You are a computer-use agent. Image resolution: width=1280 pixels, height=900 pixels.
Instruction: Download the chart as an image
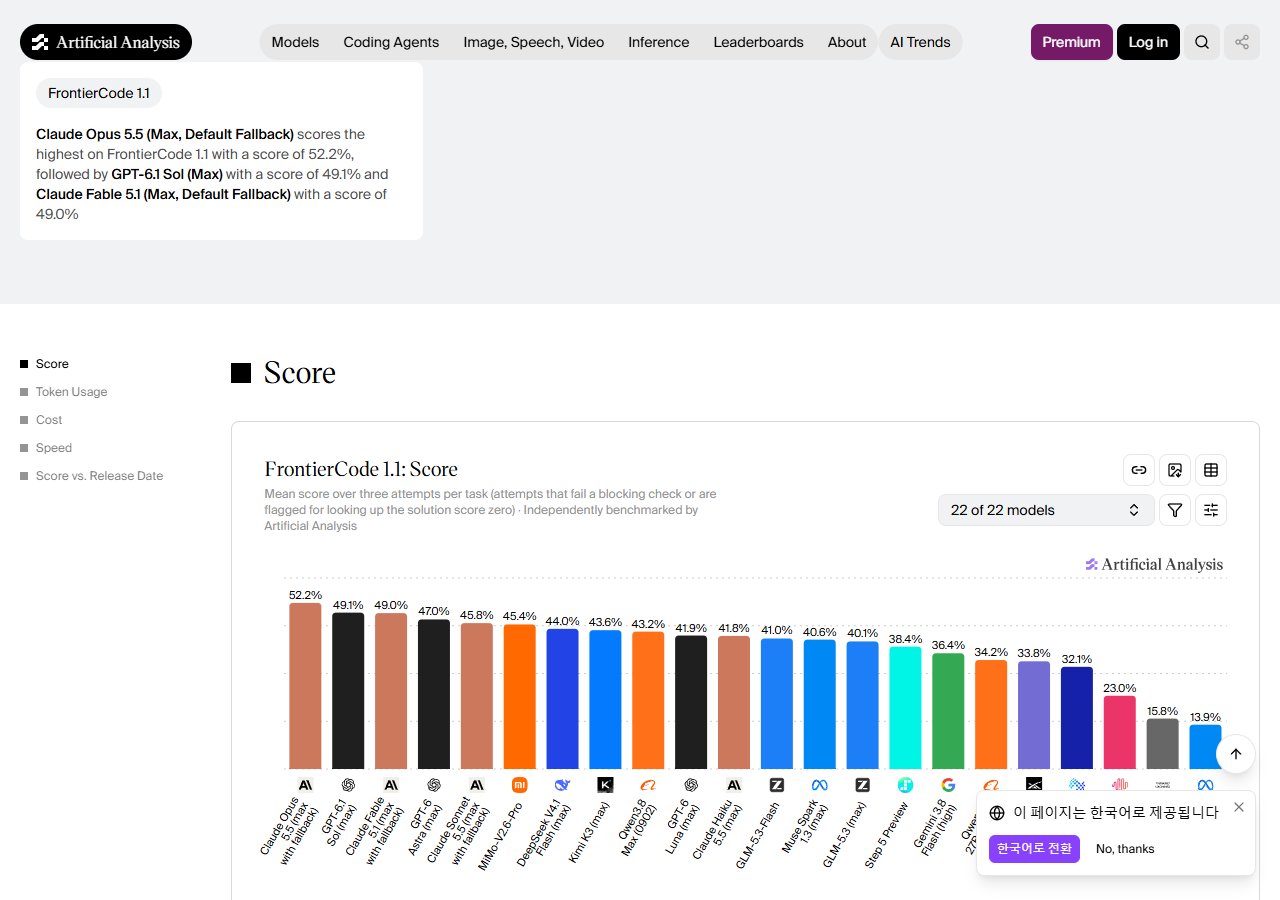click(1175, 470)
